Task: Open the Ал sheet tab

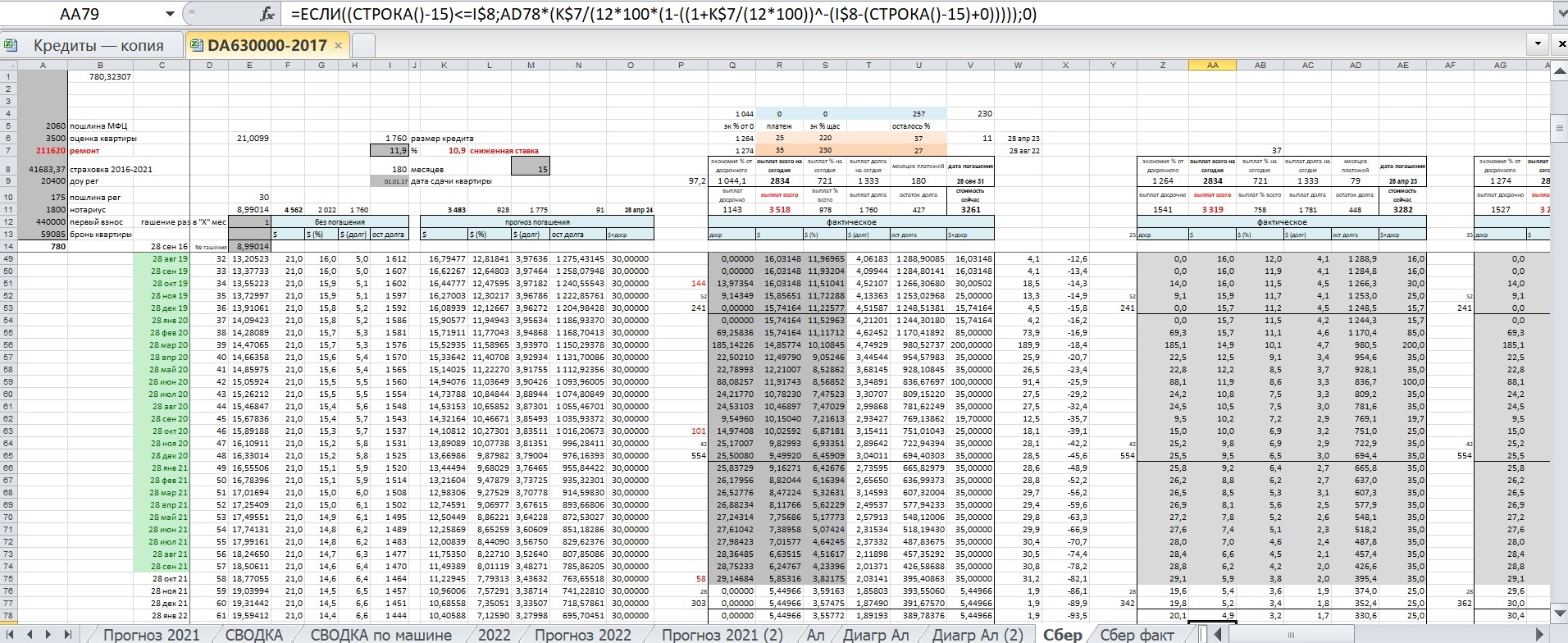Action: tap(815, 635)
